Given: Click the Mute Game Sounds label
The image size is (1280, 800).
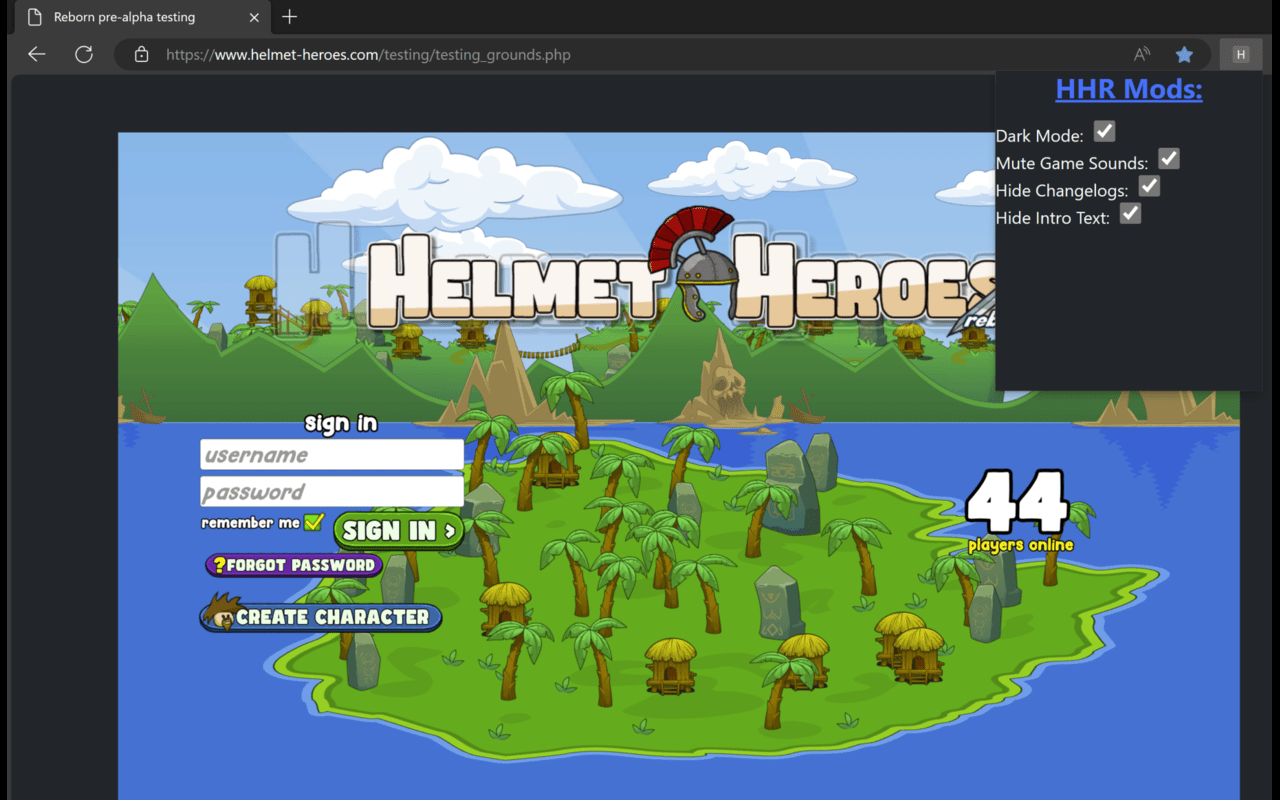Looking at the screenshot, I should coord(1072,163).
